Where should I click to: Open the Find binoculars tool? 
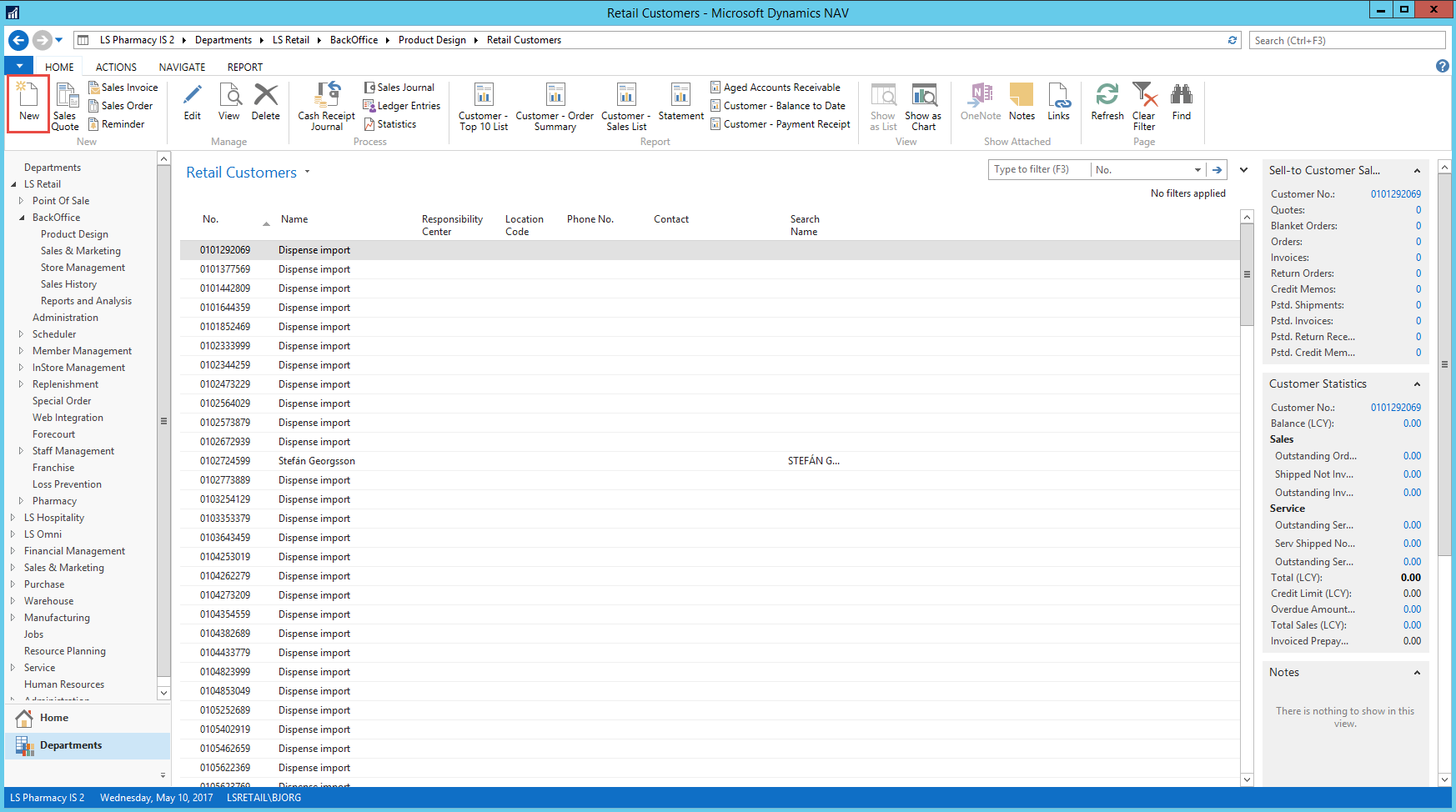click(x=1181, y=103)
